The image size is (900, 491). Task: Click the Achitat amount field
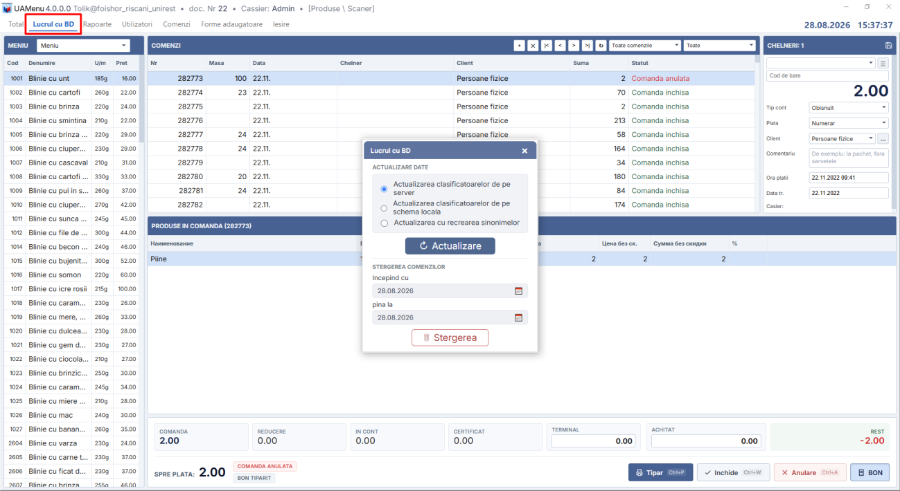pos(706,441)
